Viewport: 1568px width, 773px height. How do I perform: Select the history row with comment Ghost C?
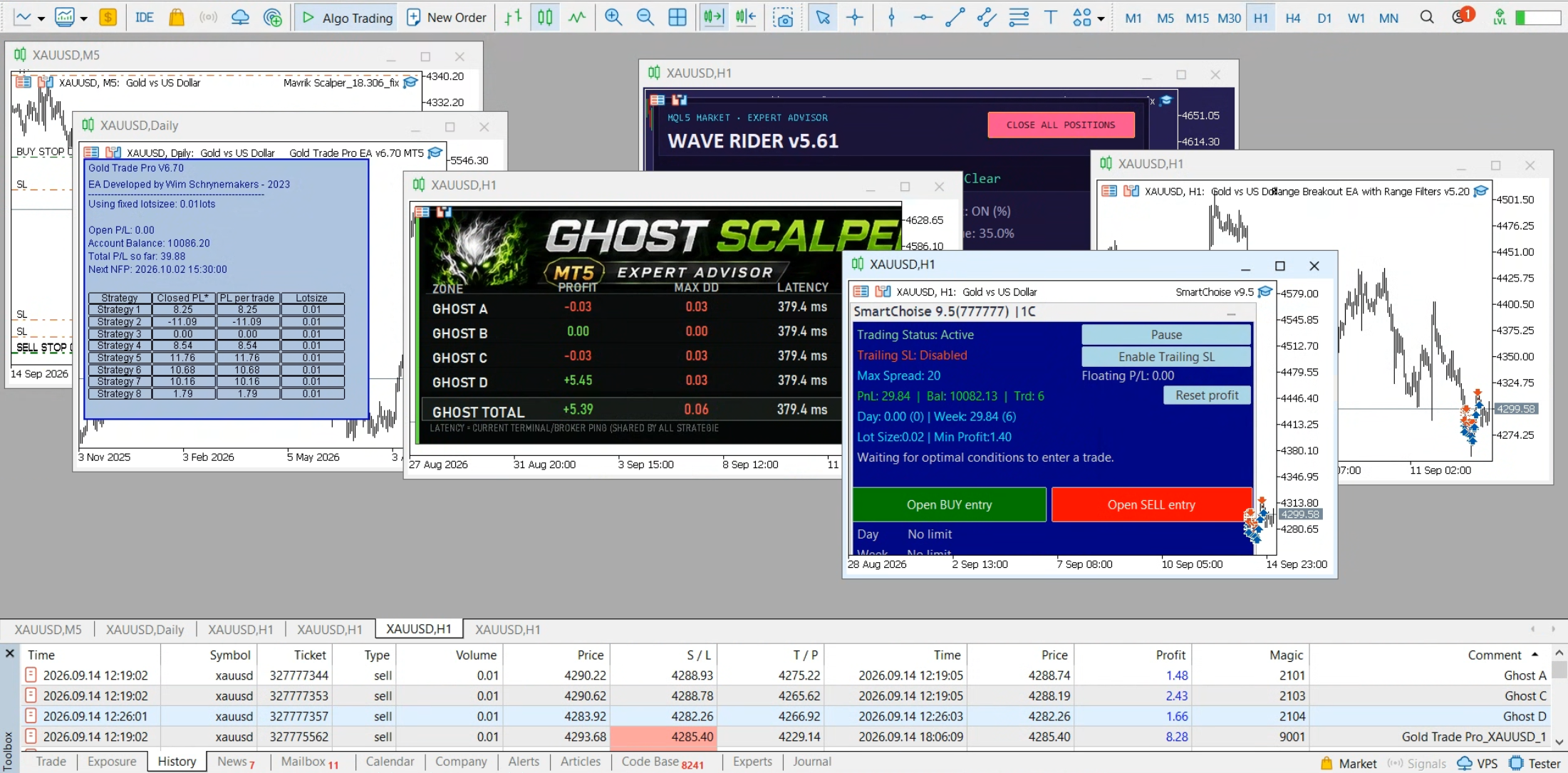(786, 695)
